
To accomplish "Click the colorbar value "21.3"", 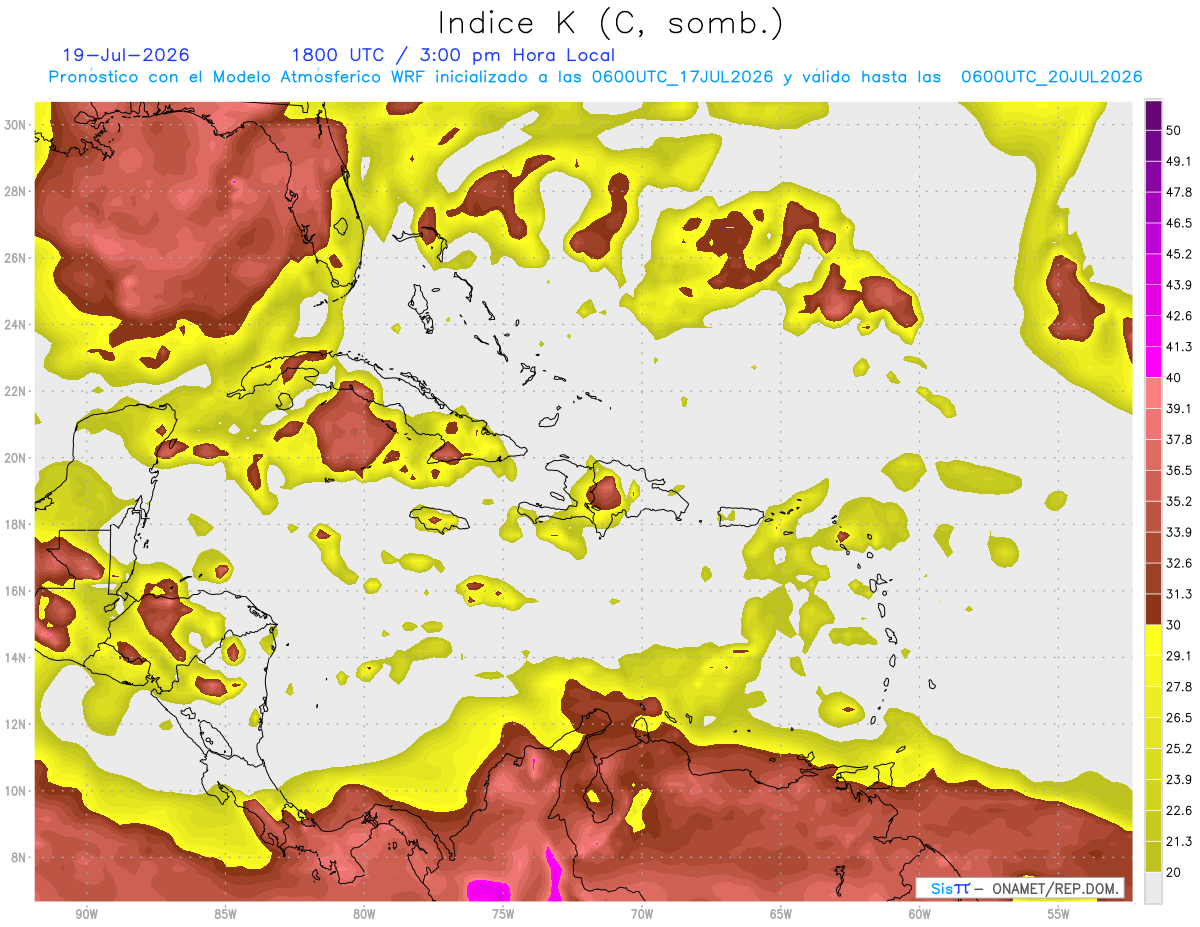I will coord(1178,842).
